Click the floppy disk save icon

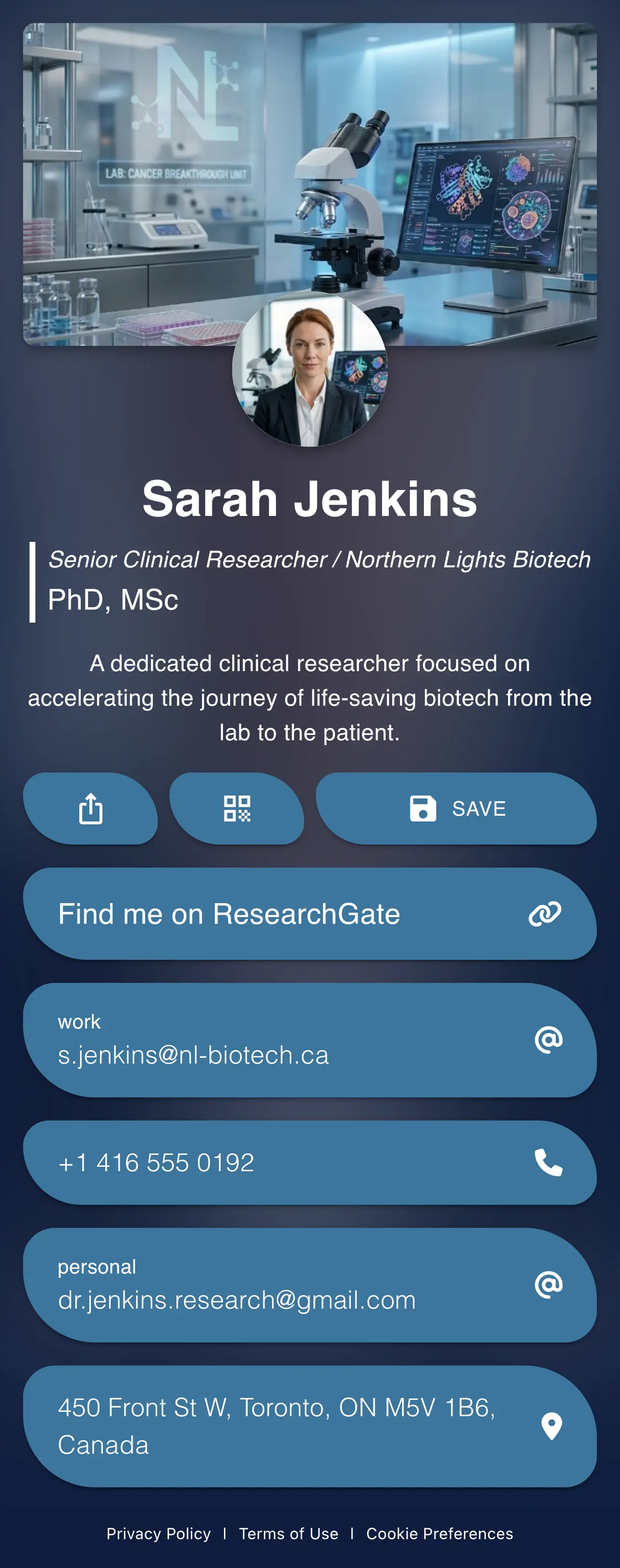422,808
